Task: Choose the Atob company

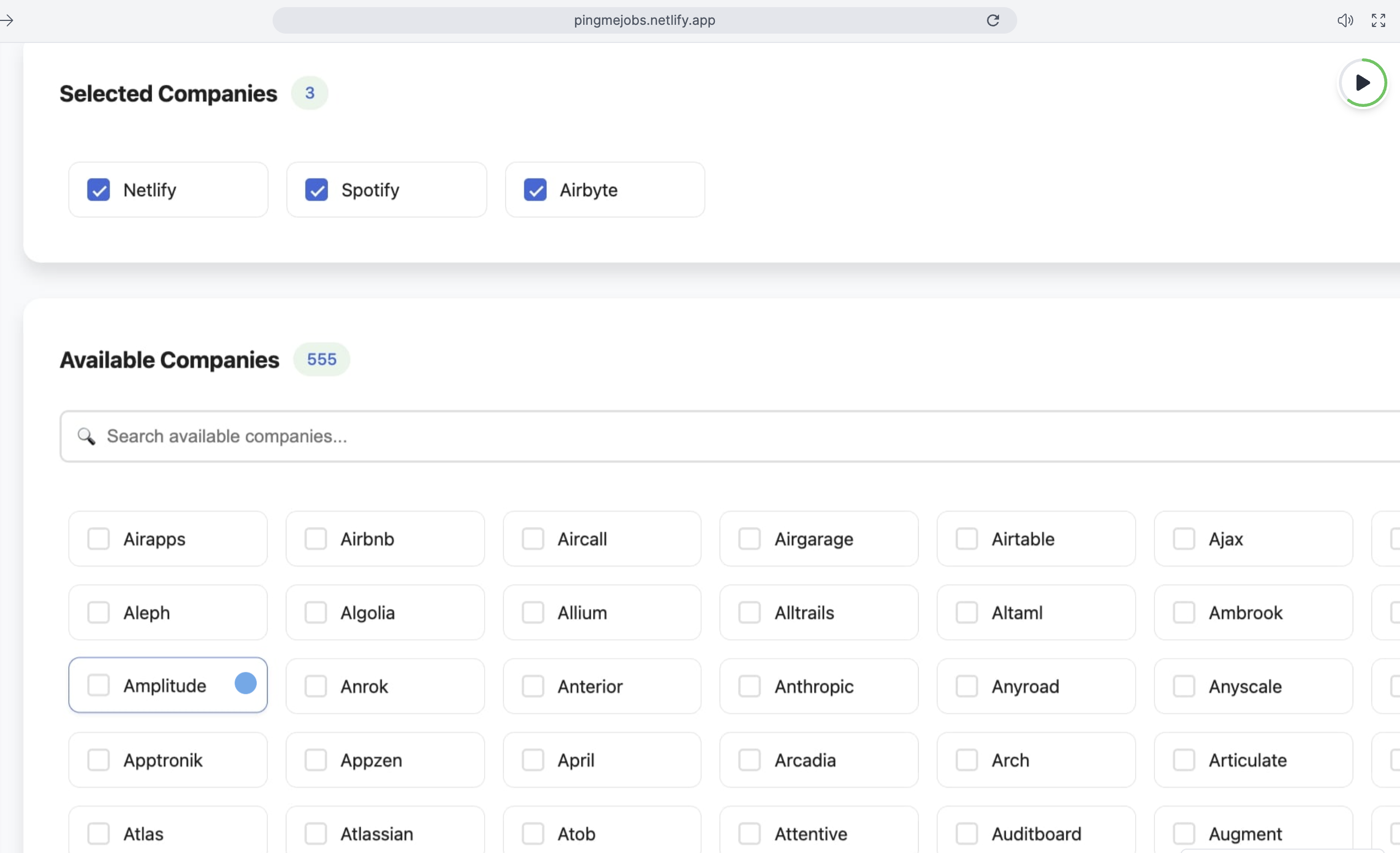Action: (603, 830)
